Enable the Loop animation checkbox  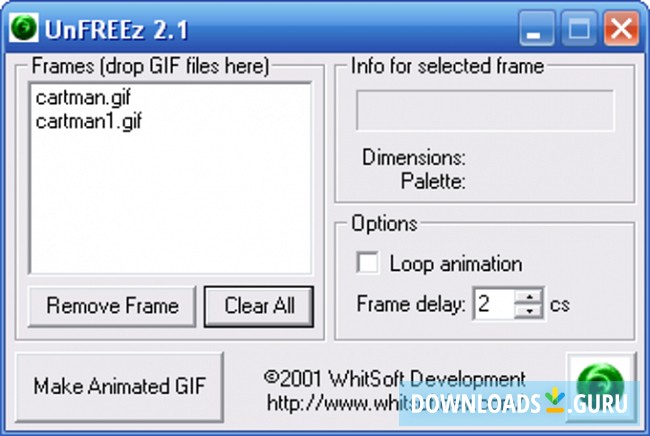367,263
